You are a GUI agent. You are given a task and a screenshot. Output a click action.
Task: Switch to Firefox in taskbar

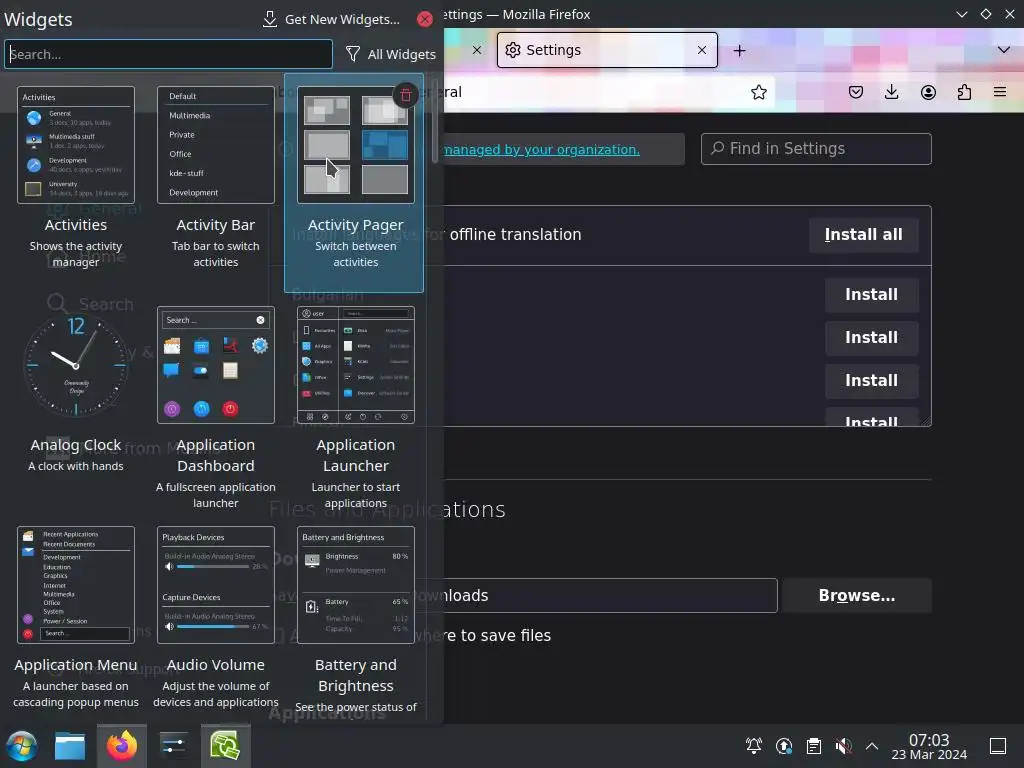[x=121, y=746]
